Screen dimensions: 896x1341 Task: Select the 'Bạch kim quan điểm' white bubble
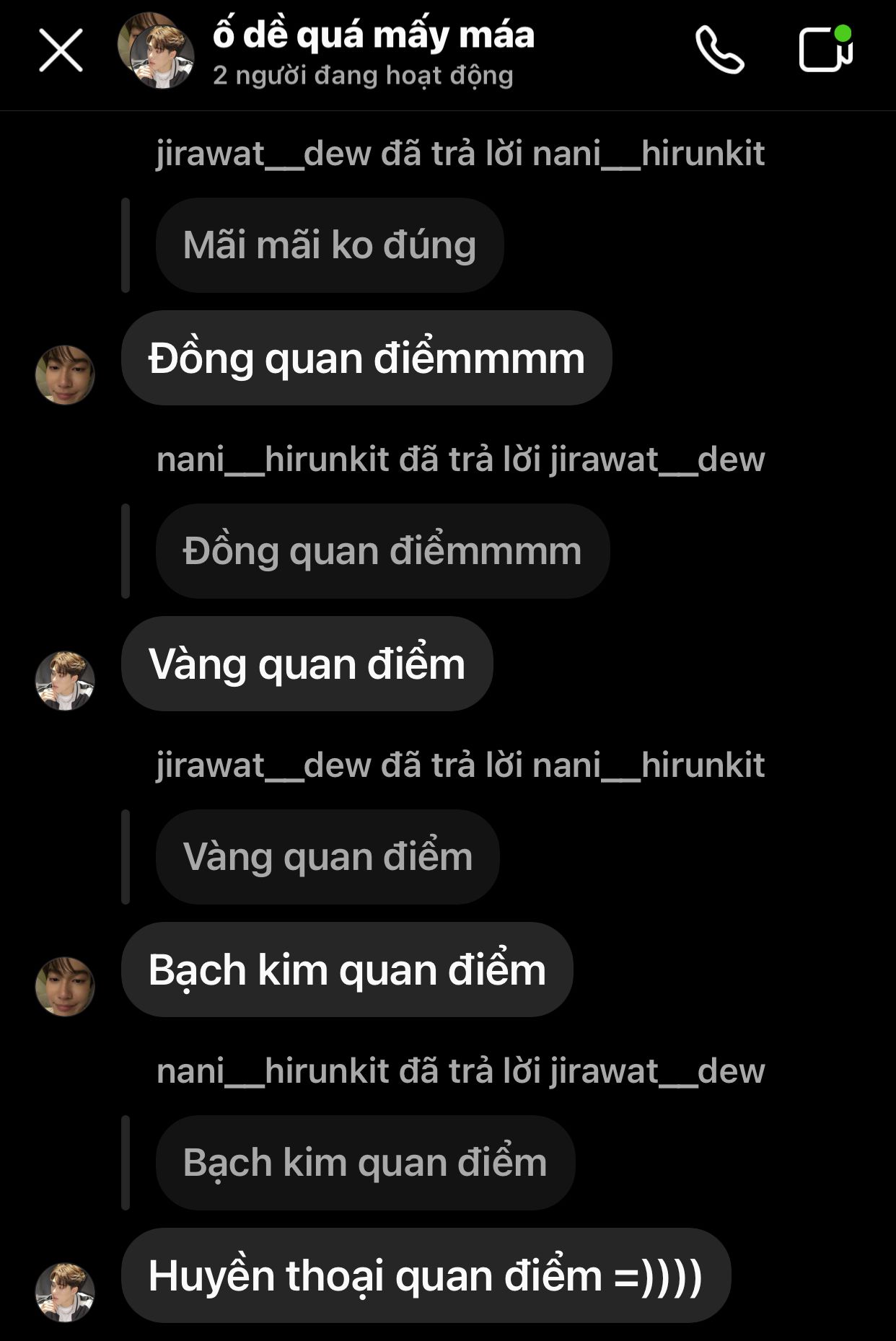(347, 970)
